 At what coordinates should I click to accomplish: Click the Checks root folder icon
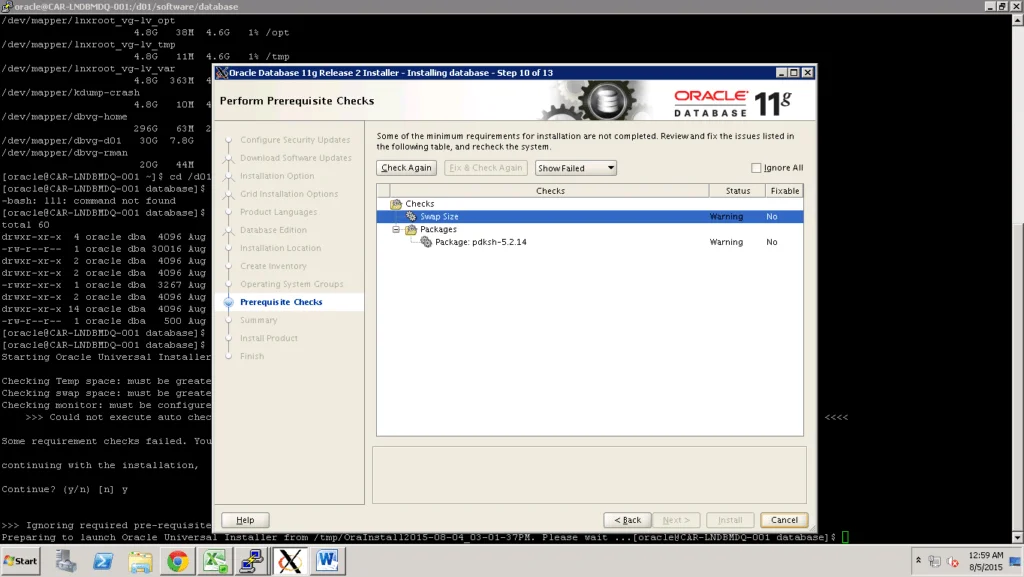coord(396,204)
